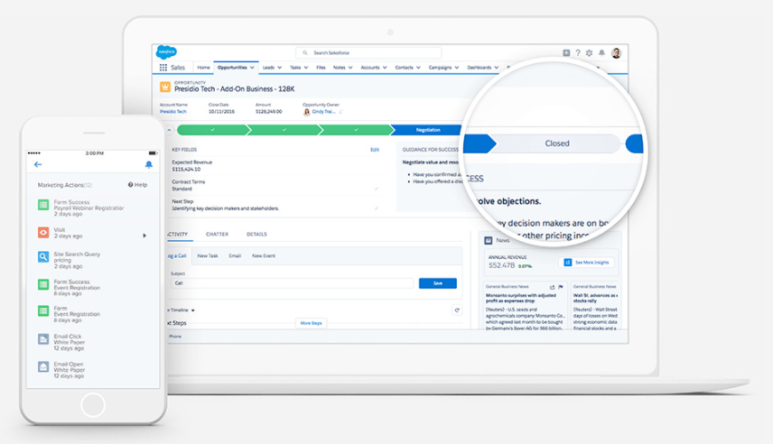Viewport: 773px width, 444px height.
Task: Click the Salesforce cloud logo
Action: pos(165,52)
